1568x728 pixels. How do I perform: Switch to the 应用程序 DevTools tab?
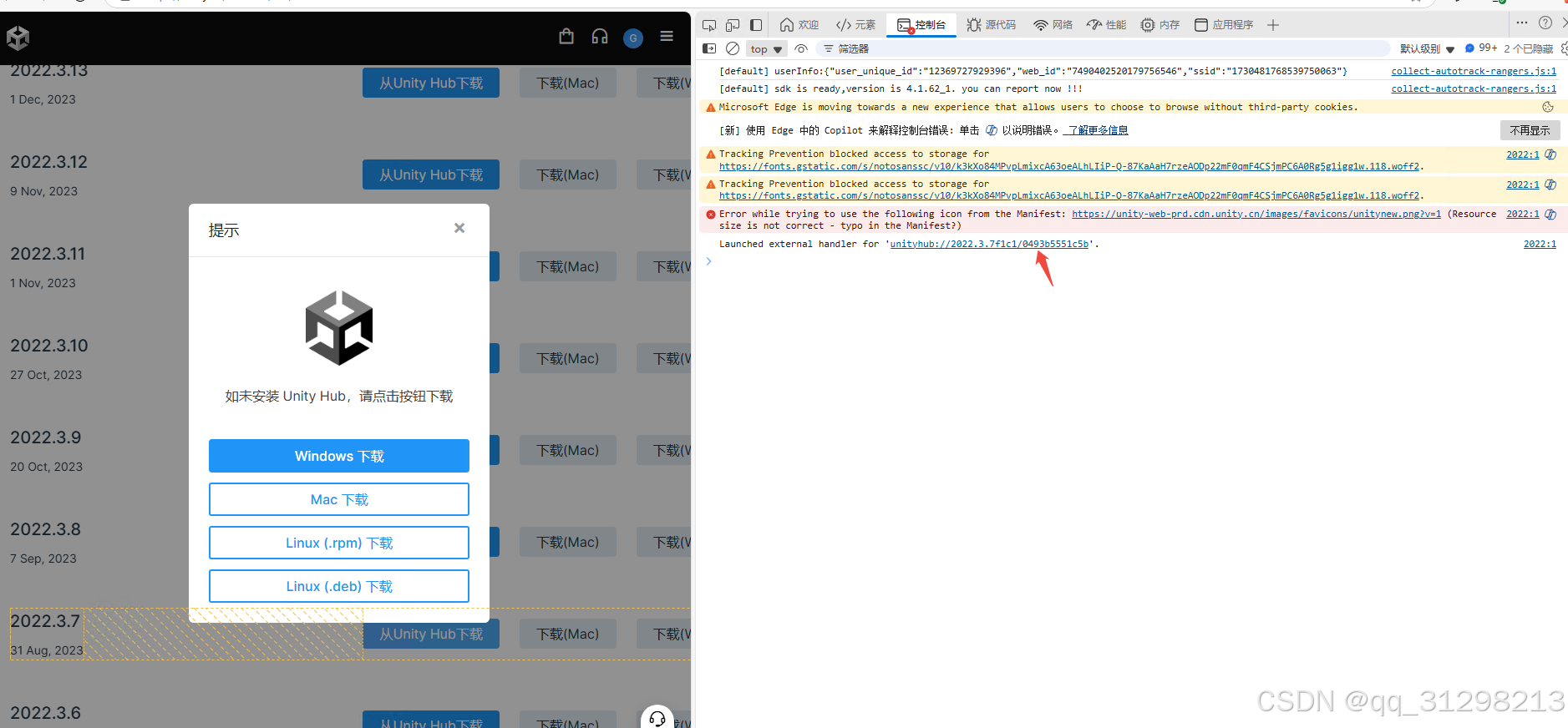tap(1224, 25)
